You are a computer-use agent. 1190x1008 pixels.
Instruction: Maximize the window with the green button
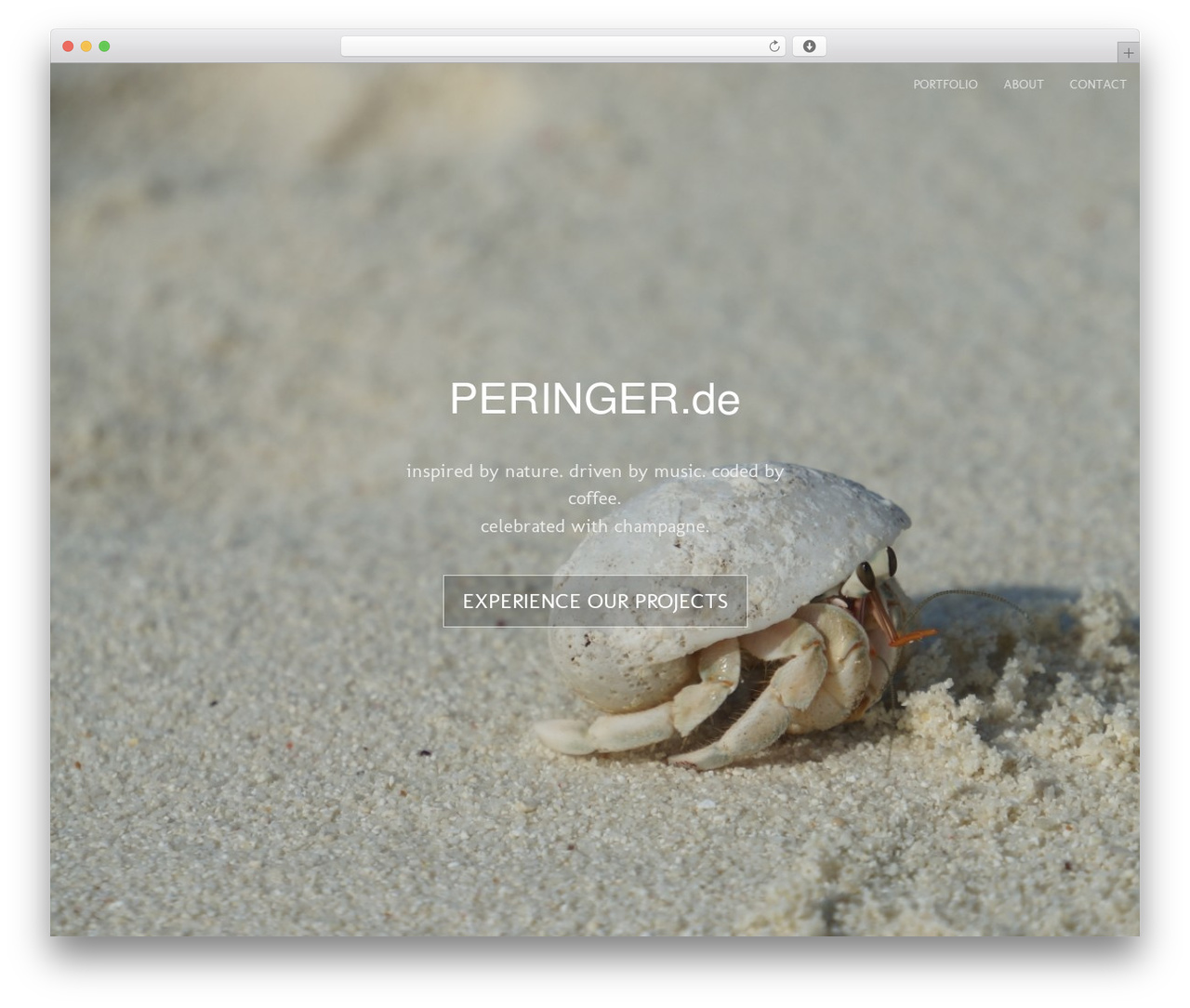pyautogui.click(x=104, y=46)
